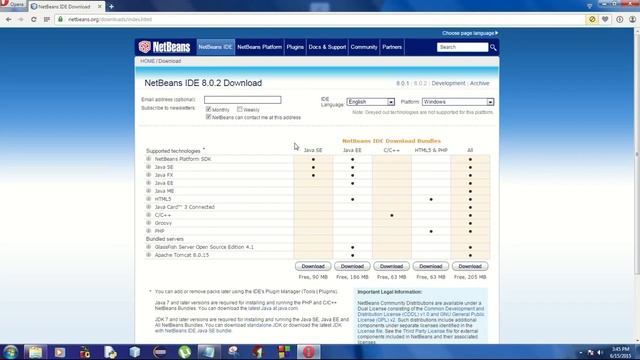Open the oval dark taskbar icon
Image resolution: width=640 pixels, height=360 pixels.
coord(160,352)
